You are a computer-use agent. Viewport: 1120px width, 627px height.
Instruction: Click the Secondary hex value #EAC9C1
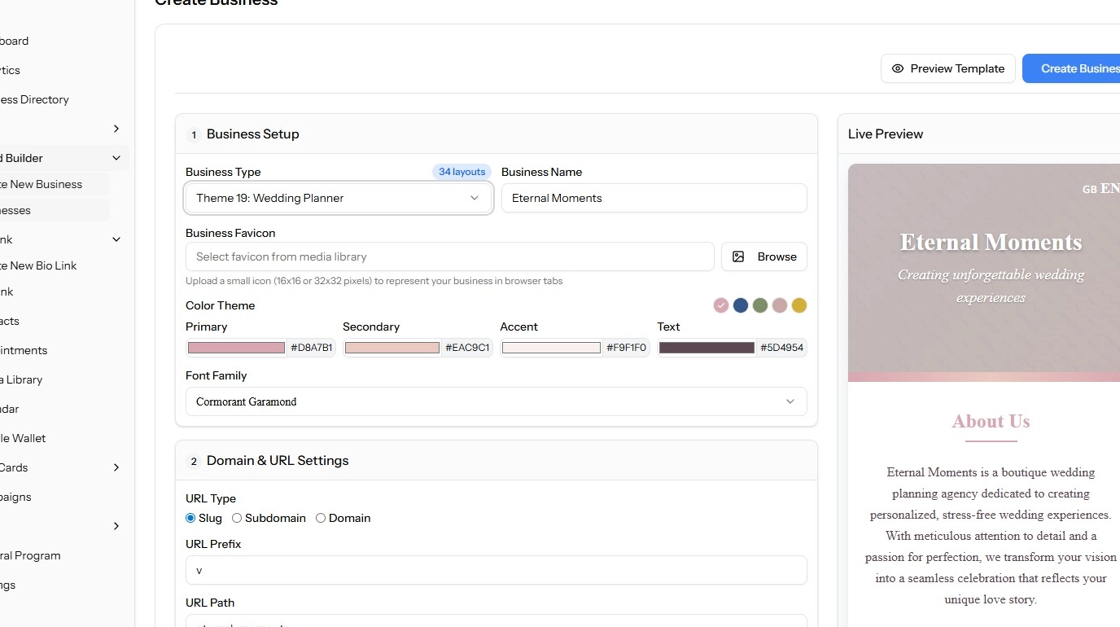coord(467,348)
